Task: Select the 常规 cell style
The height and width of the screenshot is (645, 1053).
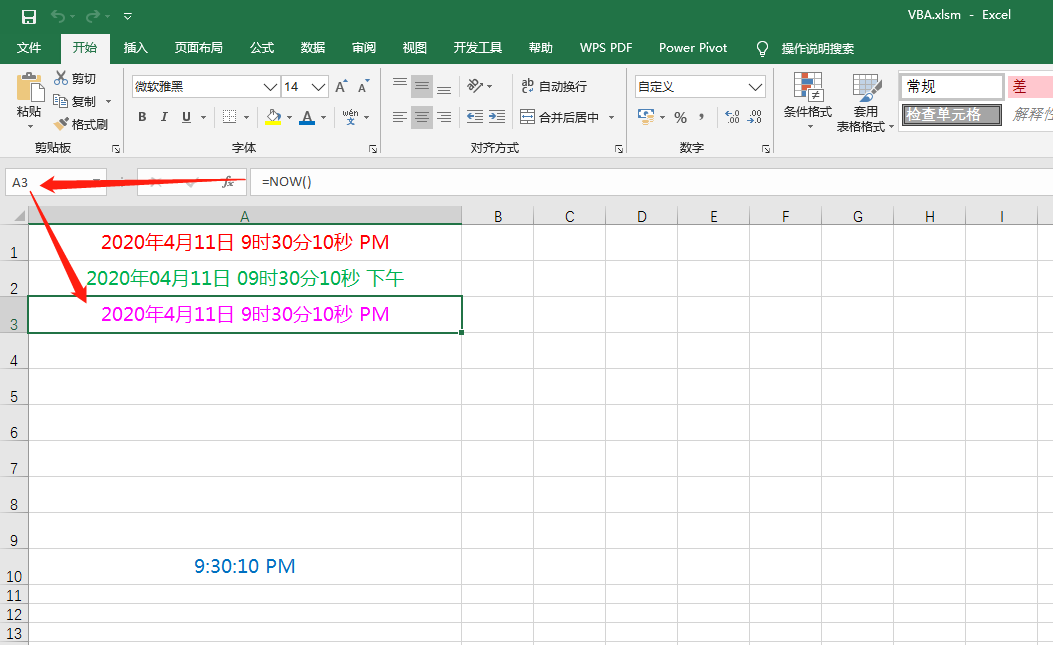Action: click(x=952, y=87)
